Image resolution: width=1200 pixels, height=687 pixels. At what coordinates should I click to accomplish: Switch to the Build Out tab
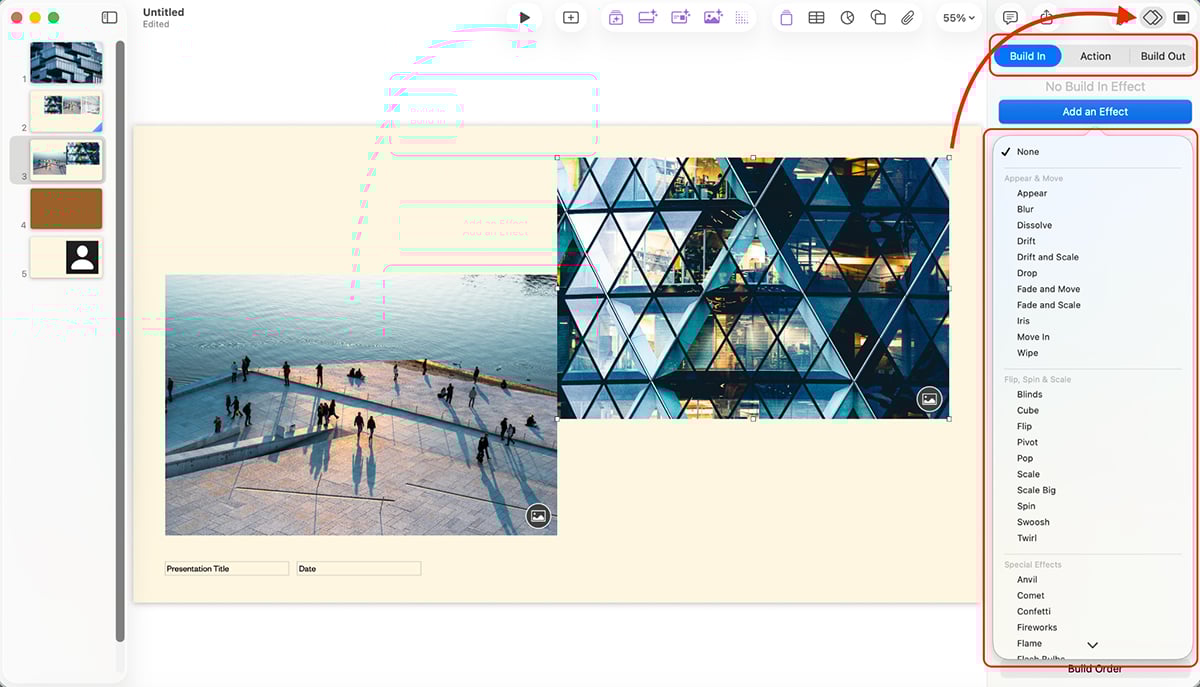tap(1162, 56)
